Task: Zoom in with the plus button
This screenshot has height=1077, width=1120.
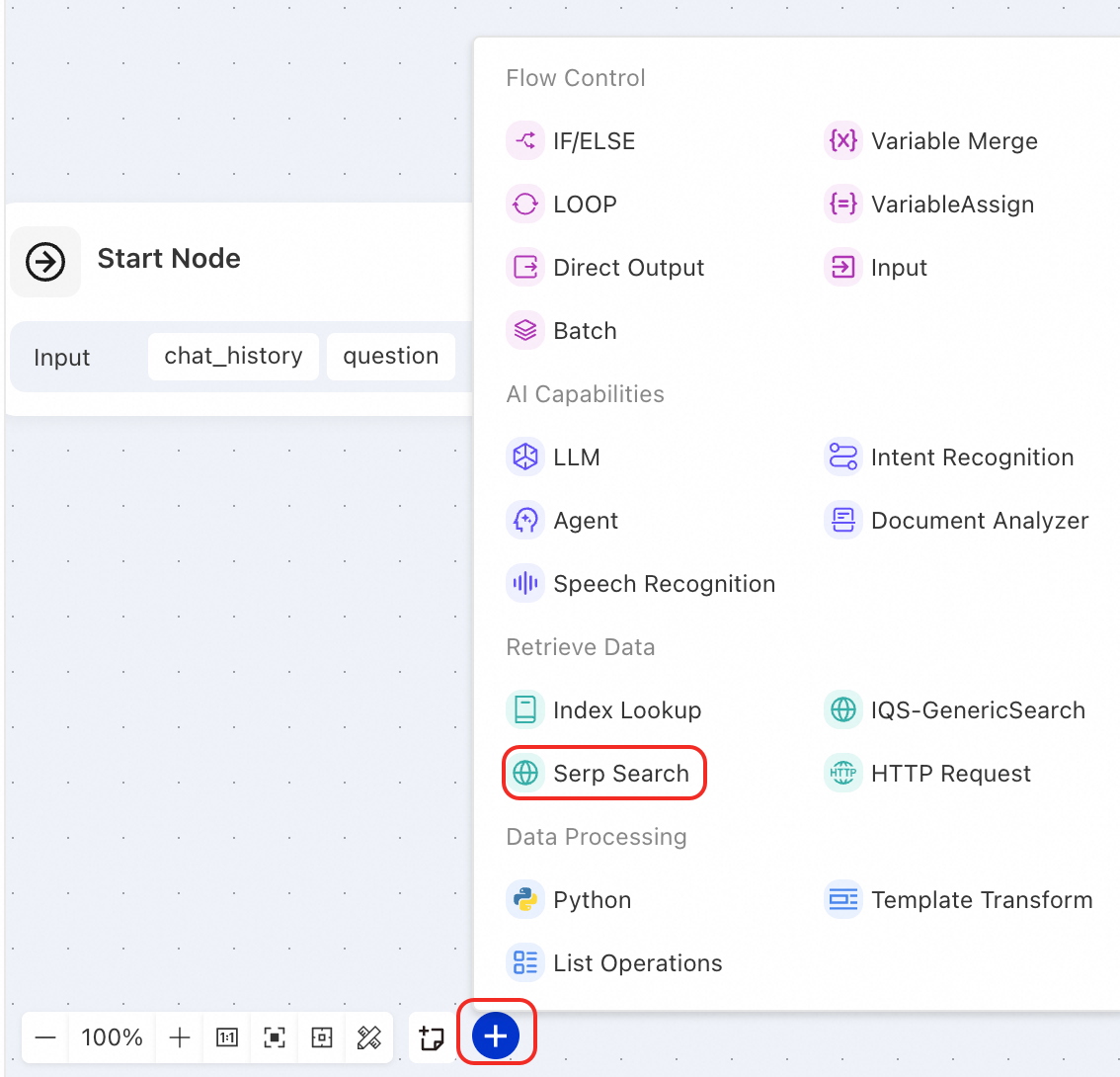Action: [180, 1037]
